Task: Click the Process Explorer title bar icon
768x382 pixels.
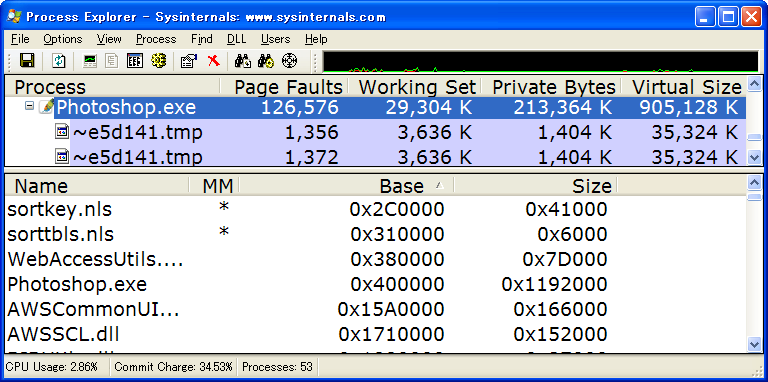Action: [14, 17]
